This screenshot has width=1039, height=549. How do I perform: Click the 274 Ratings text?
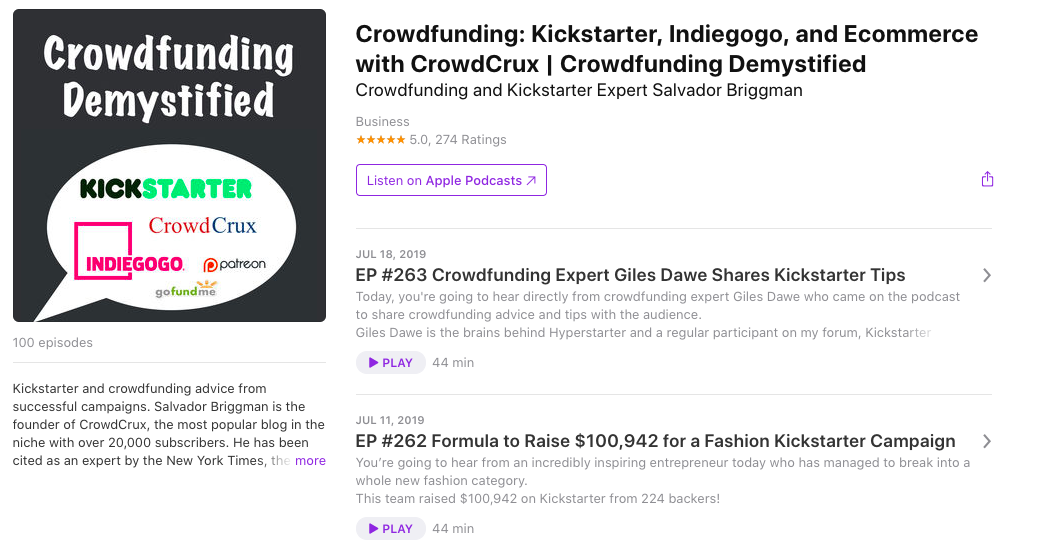point(470,140)
